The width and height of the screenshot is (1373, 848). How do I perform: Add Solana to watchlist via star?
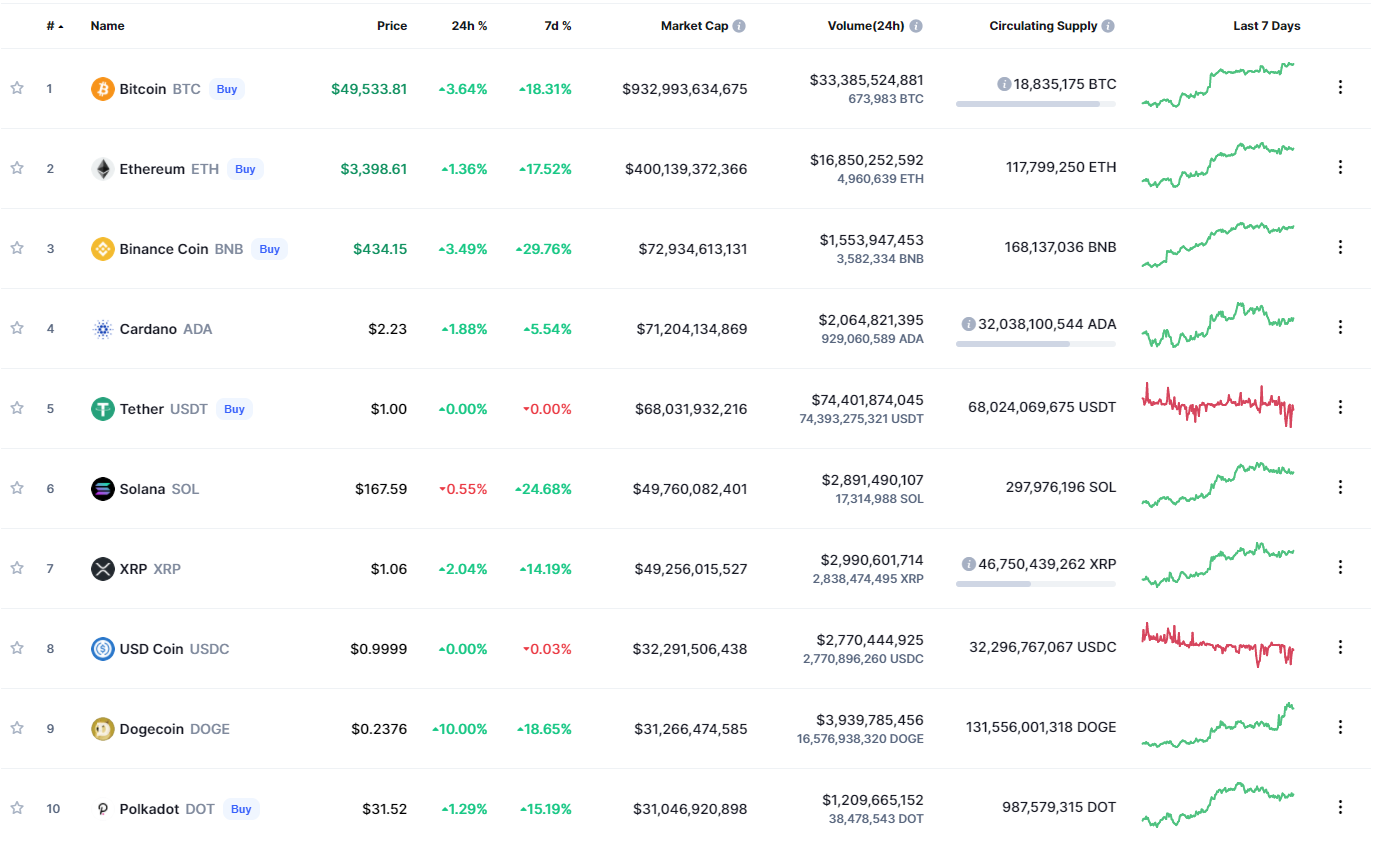coord(17,488)
